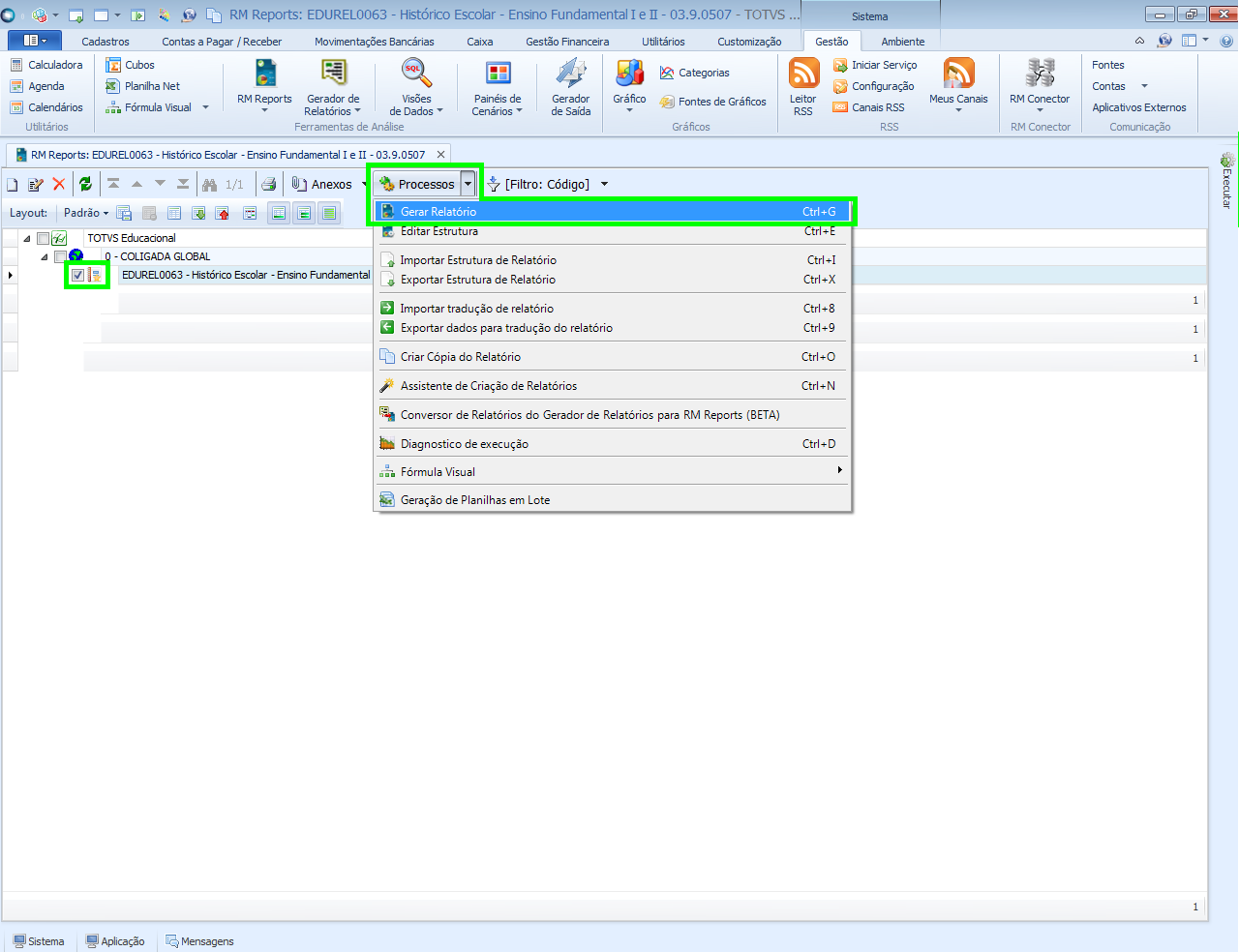Viewport: 1239px width, 952px height.
Task: Open the Agenda utility
Action: point(38,86)
